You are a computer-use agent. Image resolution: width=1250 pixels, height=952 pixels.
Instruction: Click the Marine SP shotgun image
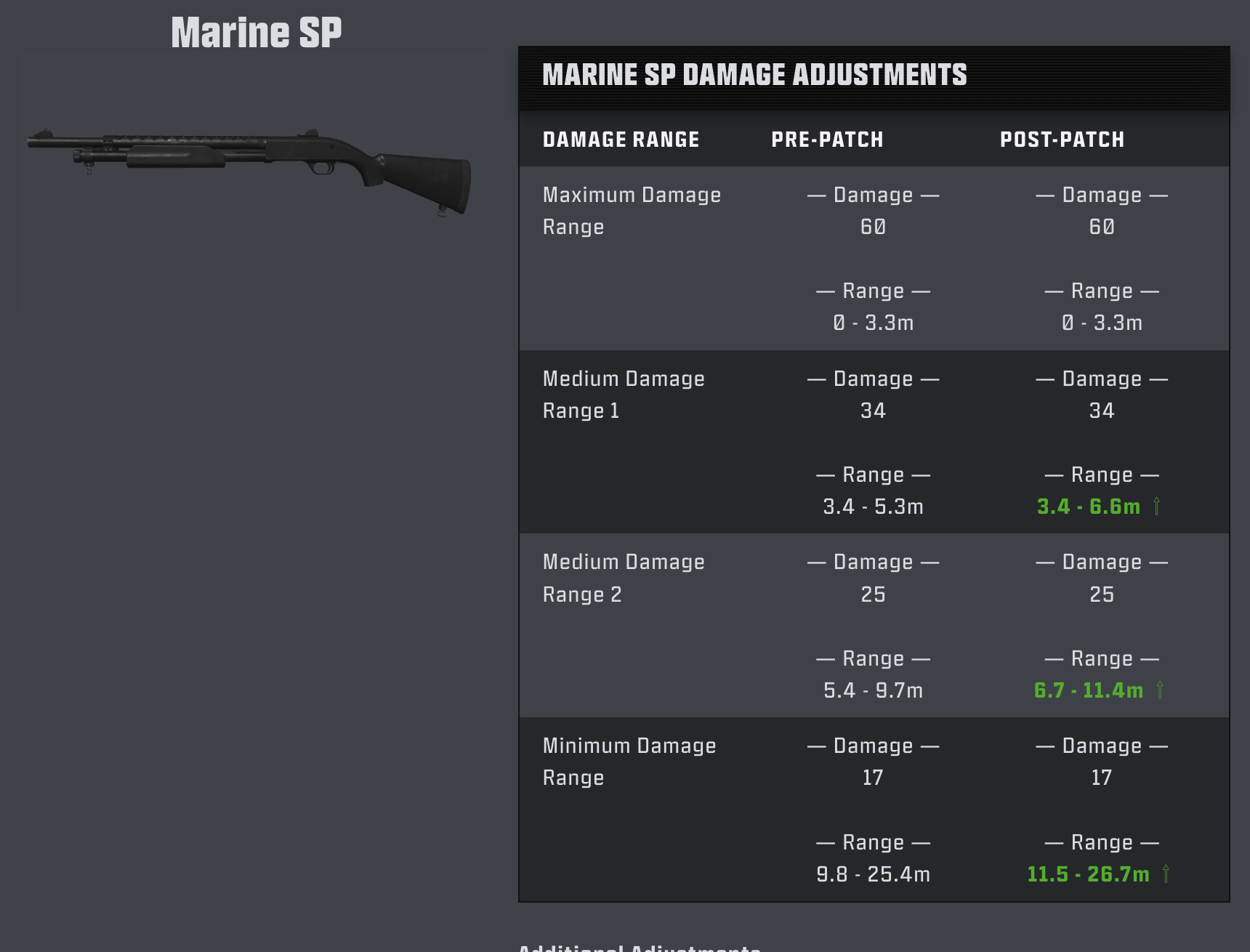click(x=249, y=172)
